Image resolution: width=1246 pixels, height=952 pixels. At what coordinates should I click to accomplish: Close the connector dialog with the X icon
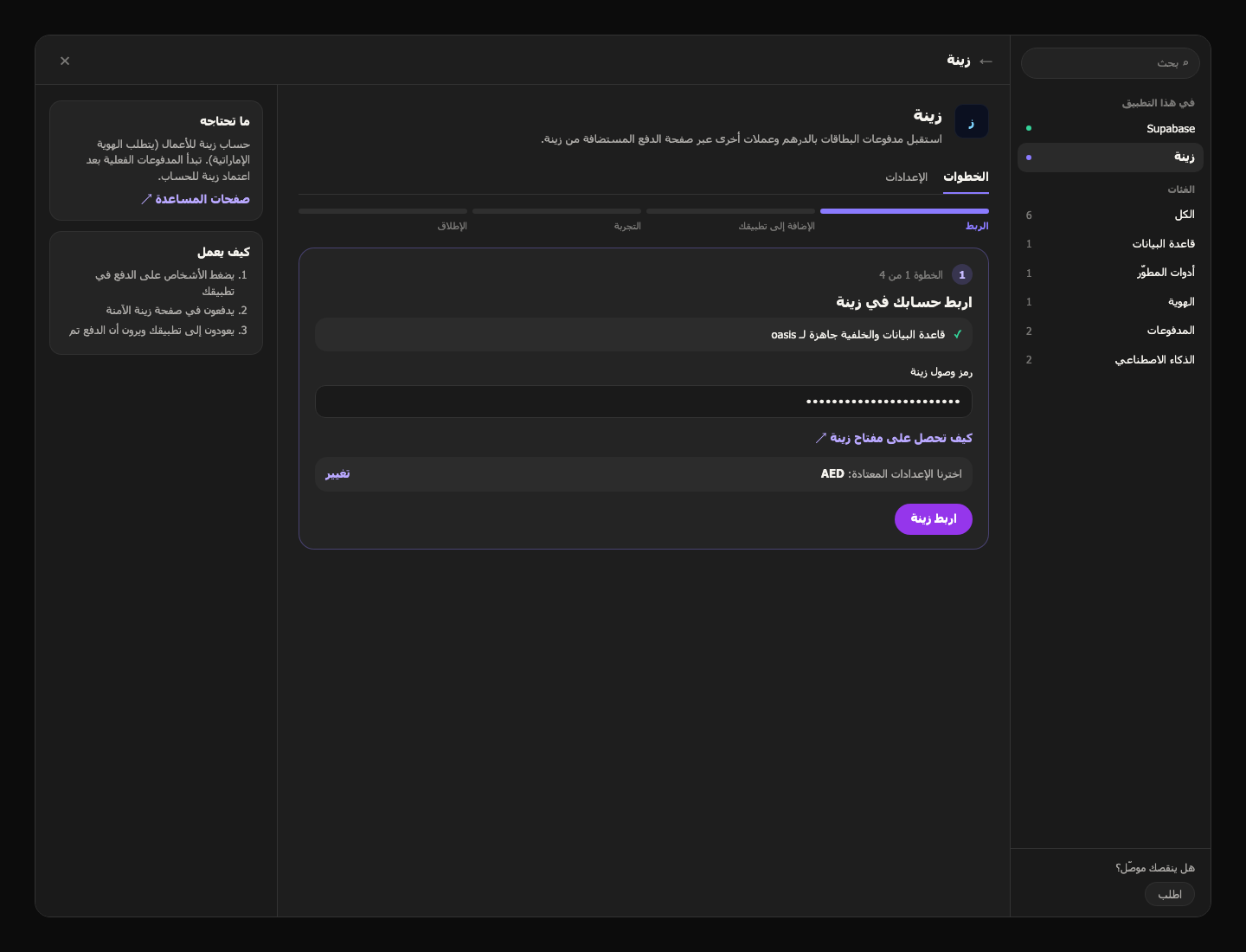(x=65, y=61)
